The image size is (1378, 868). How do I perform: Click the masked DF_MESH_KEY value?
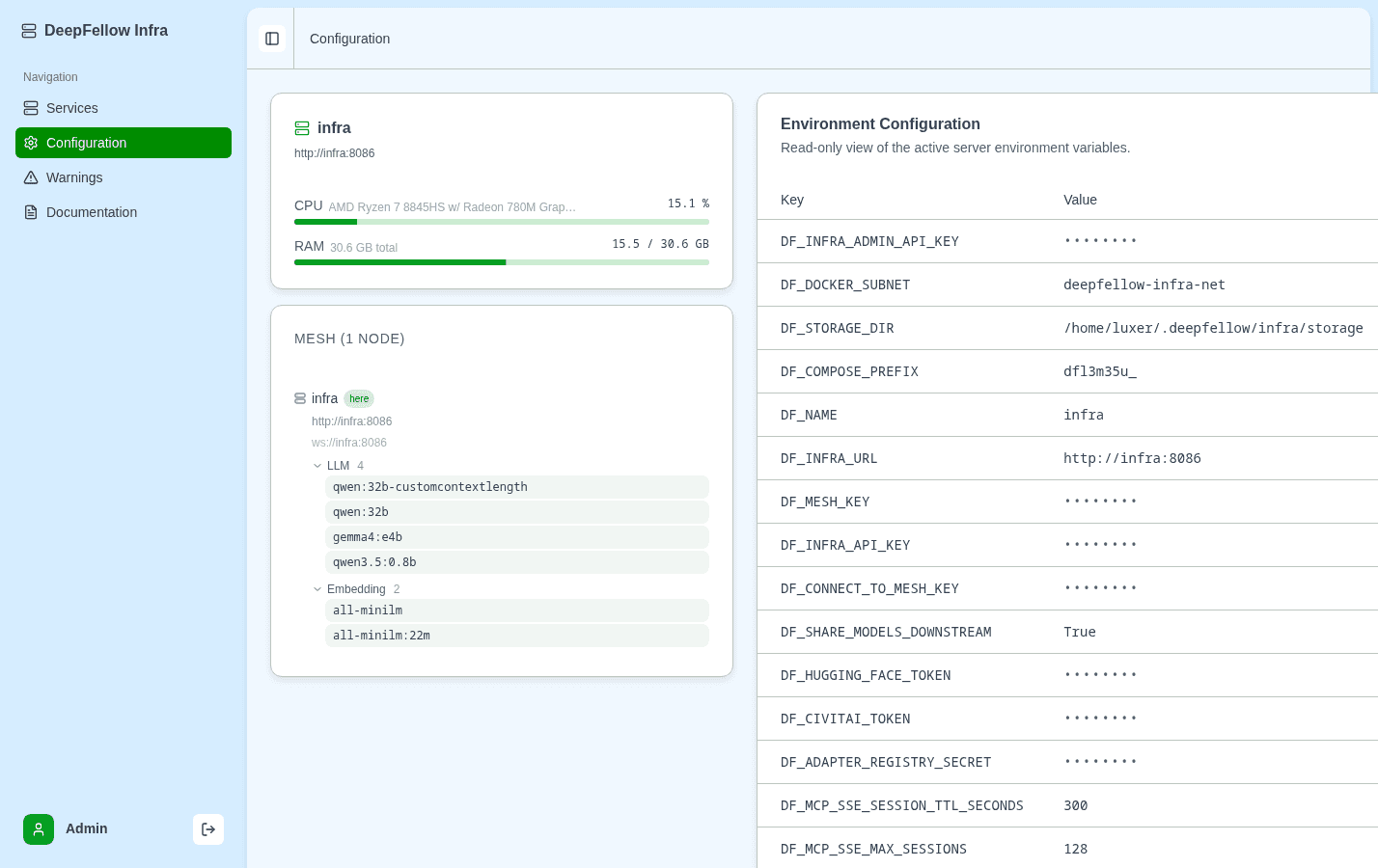coord(1100,502)
